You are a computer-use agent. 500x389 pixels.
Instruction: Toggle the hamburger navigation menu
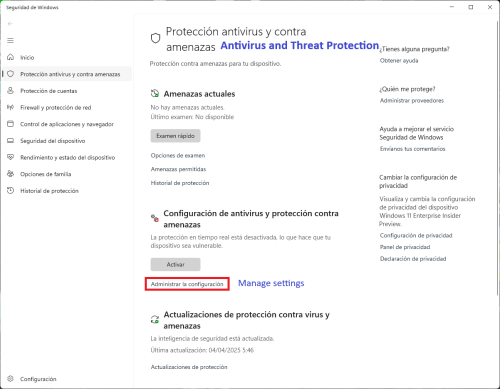point(11,41)
